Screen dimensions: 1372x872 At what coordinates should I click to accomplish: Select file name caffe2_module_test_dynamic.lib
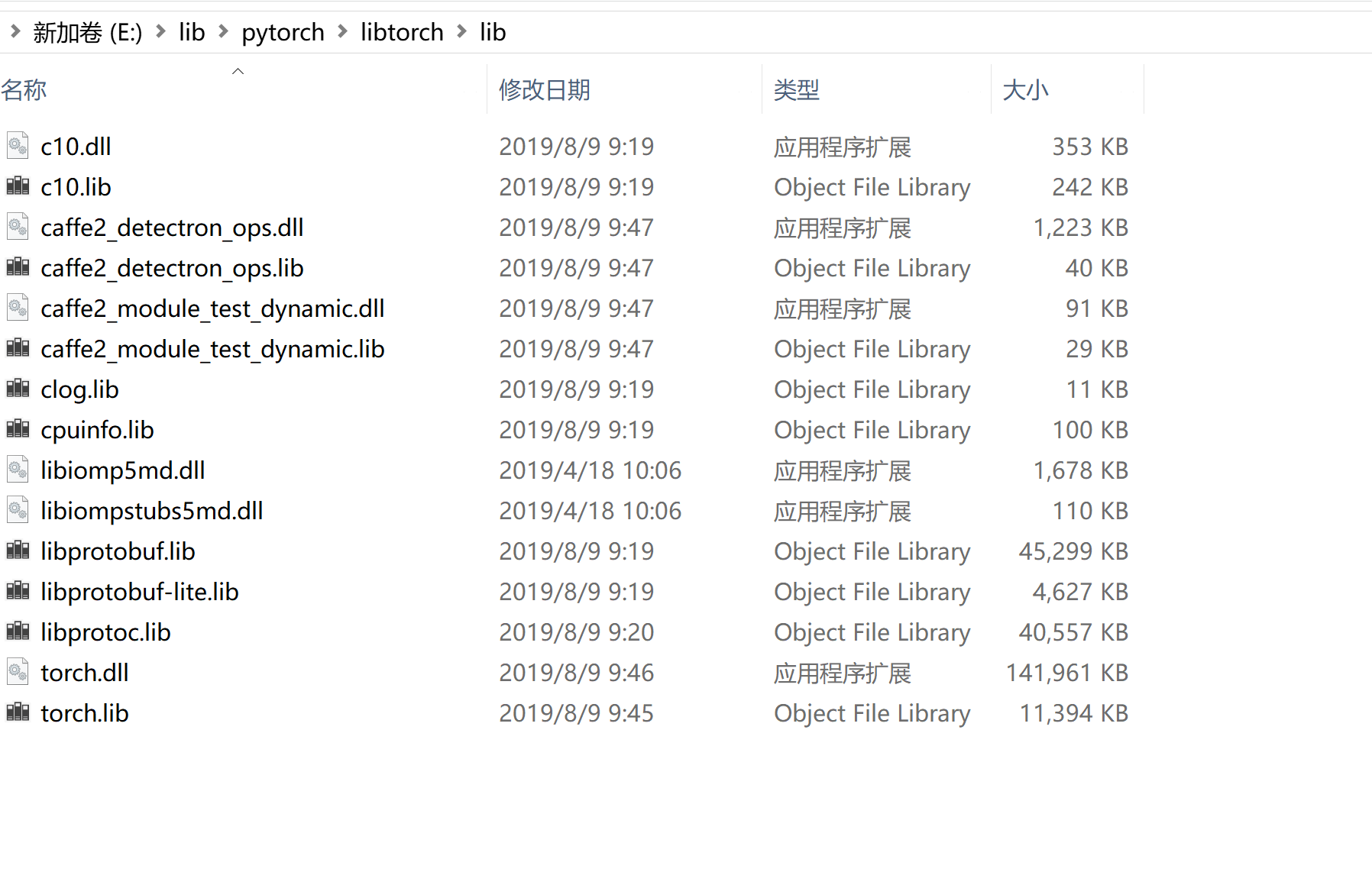tap(212, 349)
